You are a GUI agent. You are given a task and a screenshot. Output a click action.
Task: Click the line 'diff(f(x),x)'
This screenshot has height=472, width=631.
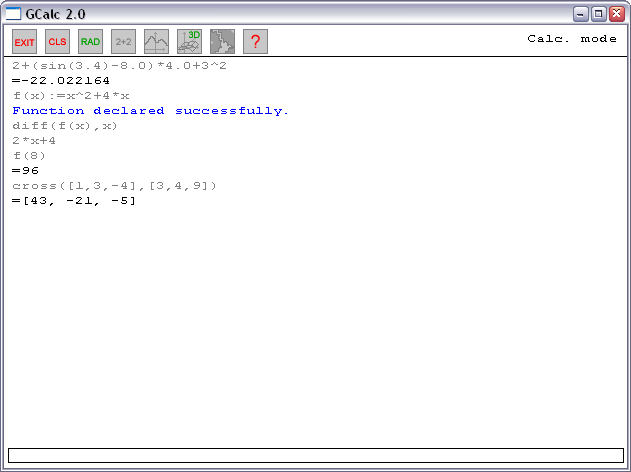(x=65, y=126)
